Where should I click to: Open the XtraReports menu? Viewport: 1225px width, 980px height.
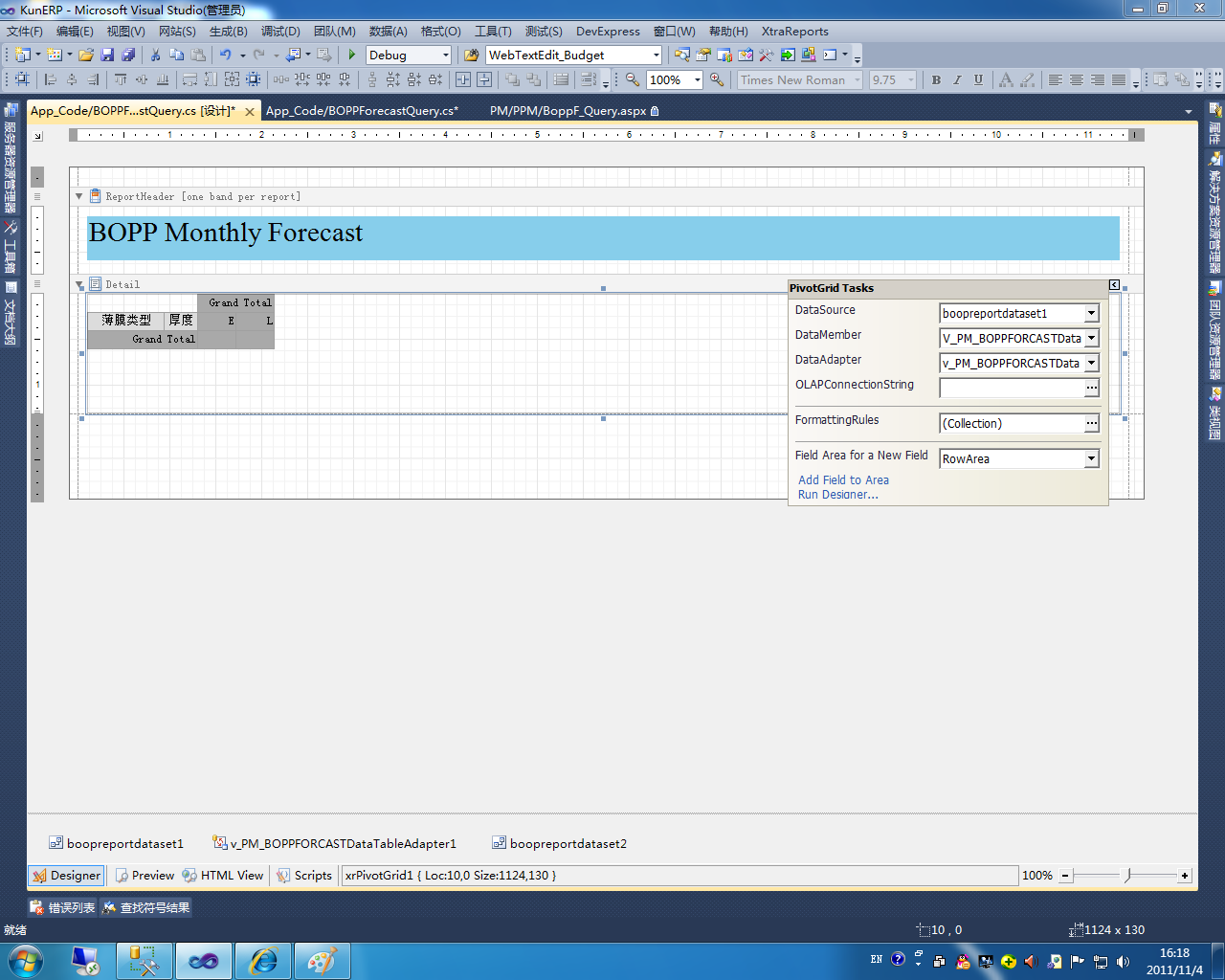pyautogui.click(x=794, y=32)
